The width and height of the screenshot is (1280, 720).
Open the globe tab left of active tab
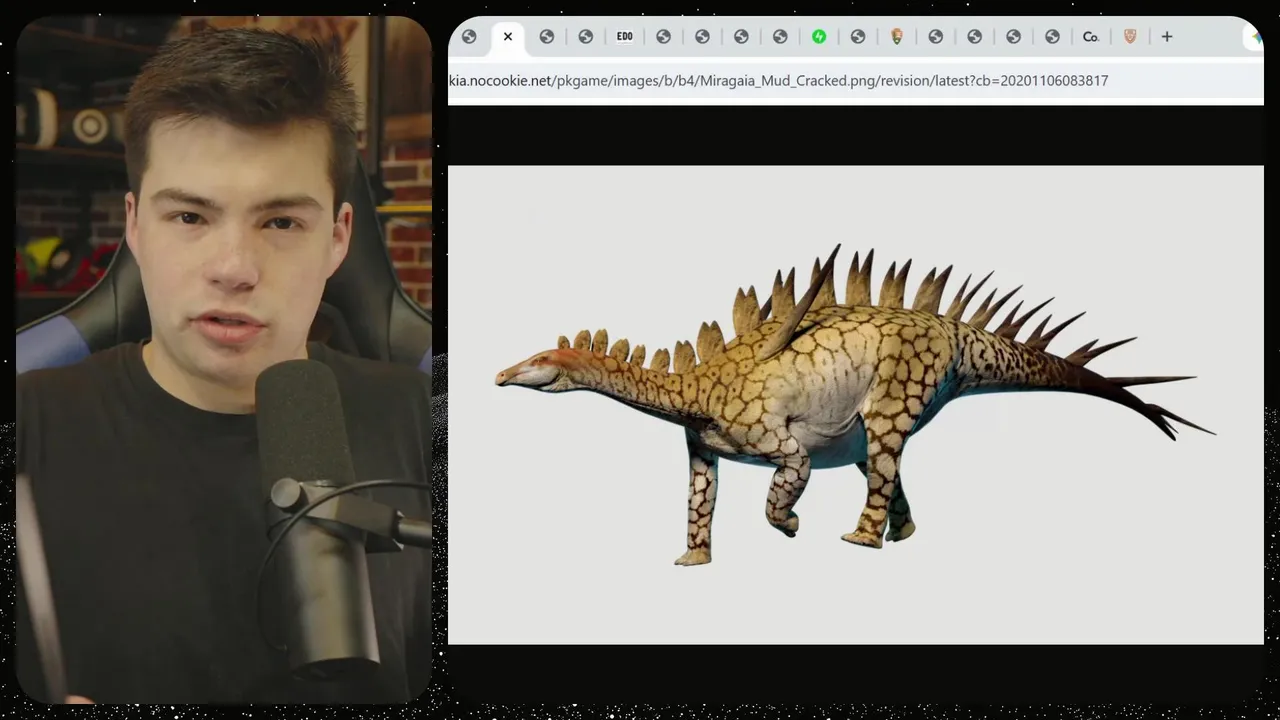(469, 37)
